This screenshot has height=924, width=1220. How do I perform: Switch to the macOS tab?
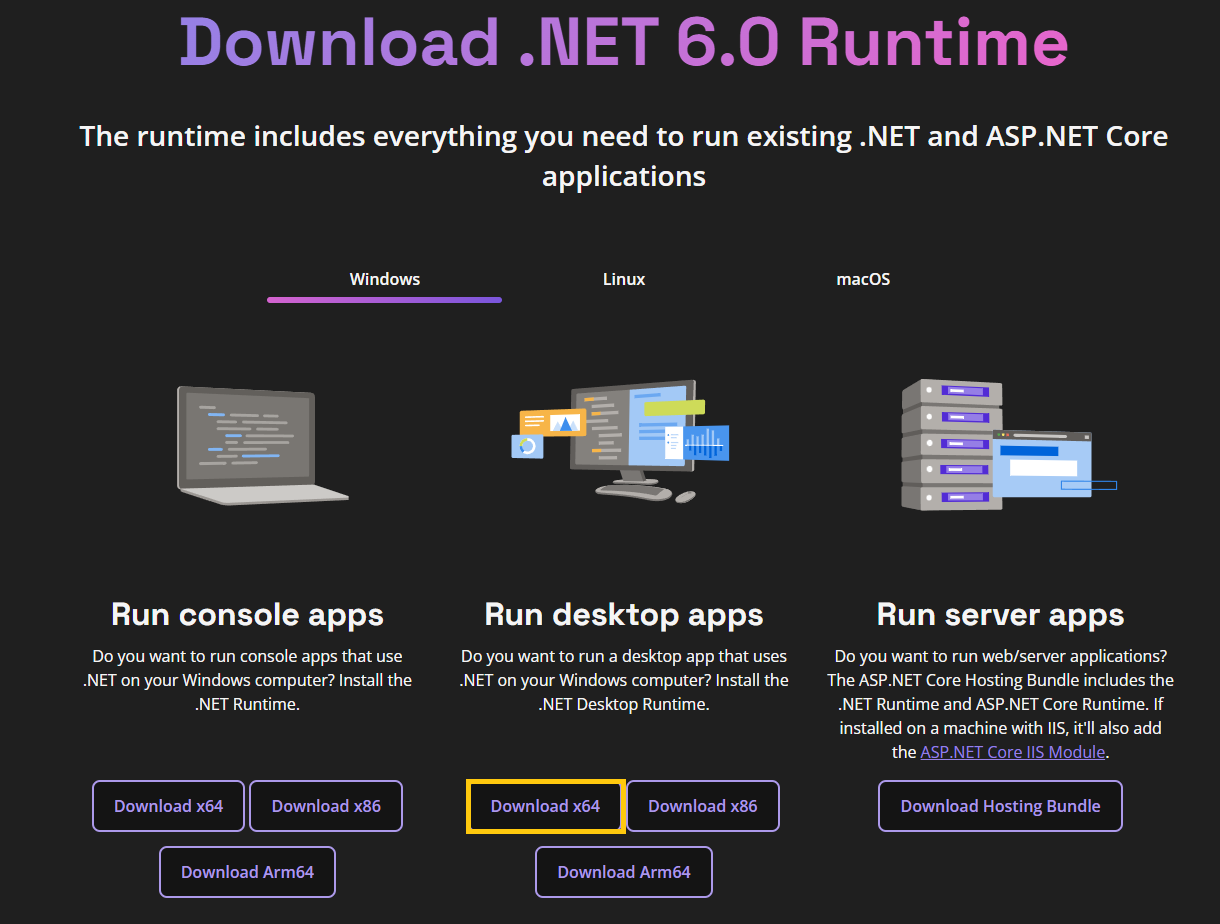click(x=862, y=279)
